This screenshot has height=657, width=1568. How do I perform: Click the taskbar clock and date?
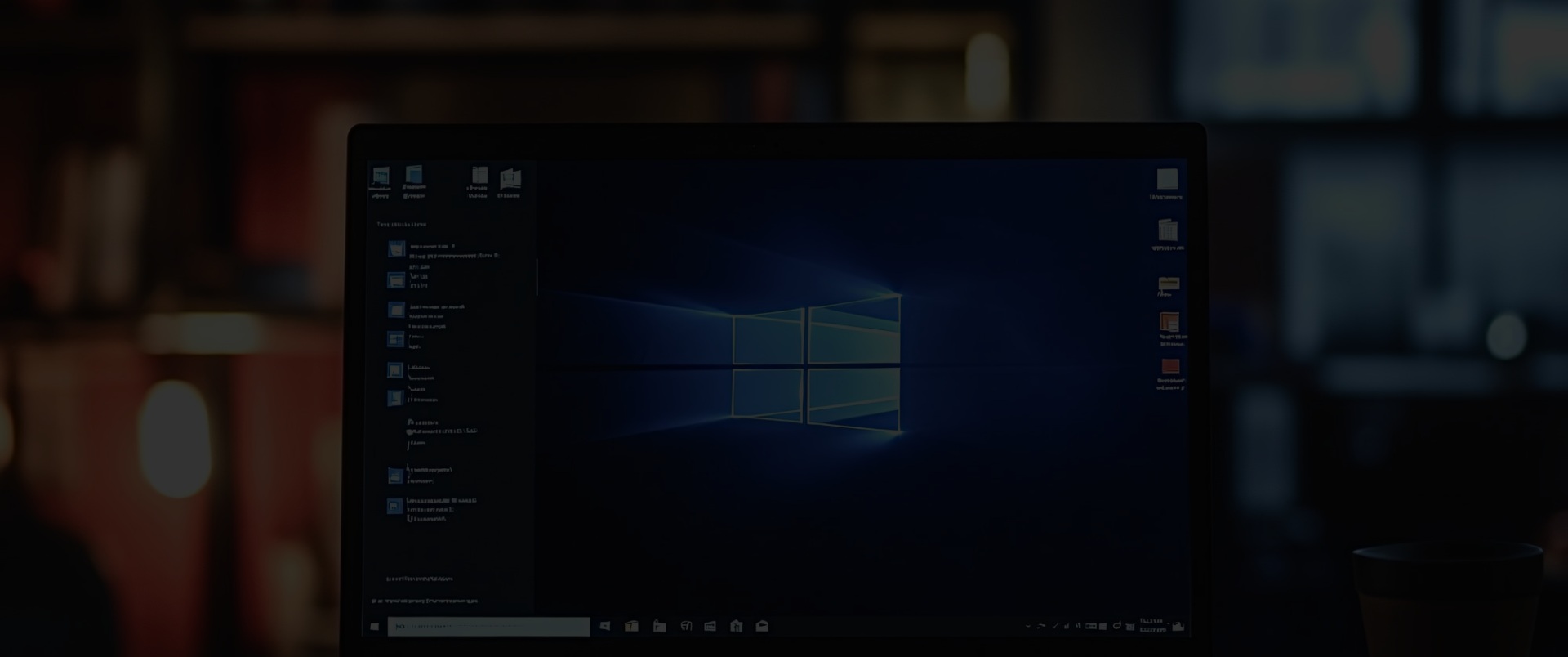1152,626
